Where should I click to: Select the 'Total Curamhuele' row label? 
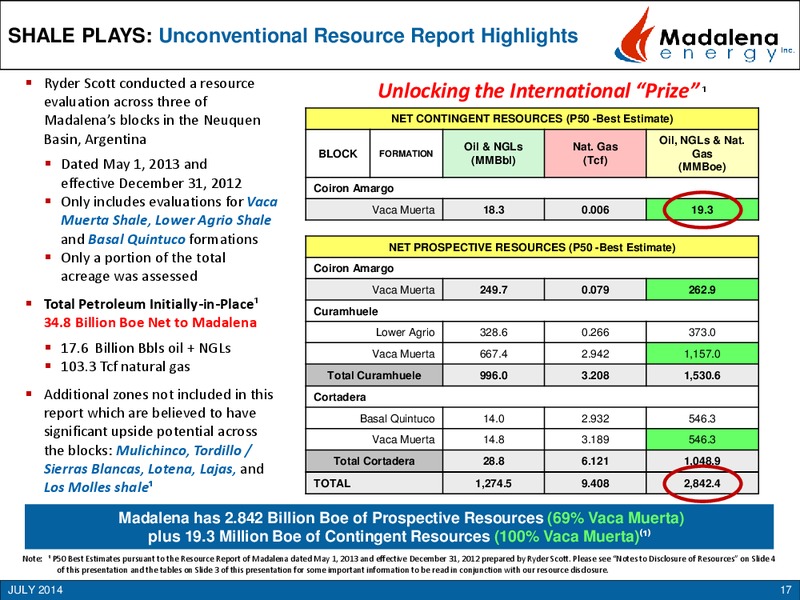pos(374,376)
